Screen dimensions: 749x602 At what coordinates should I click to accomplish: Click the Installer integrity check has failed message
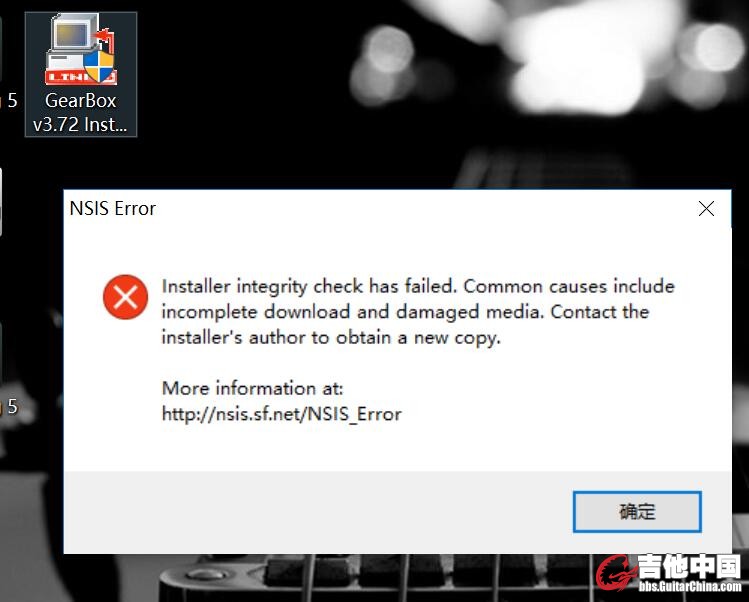coord(418,312)
